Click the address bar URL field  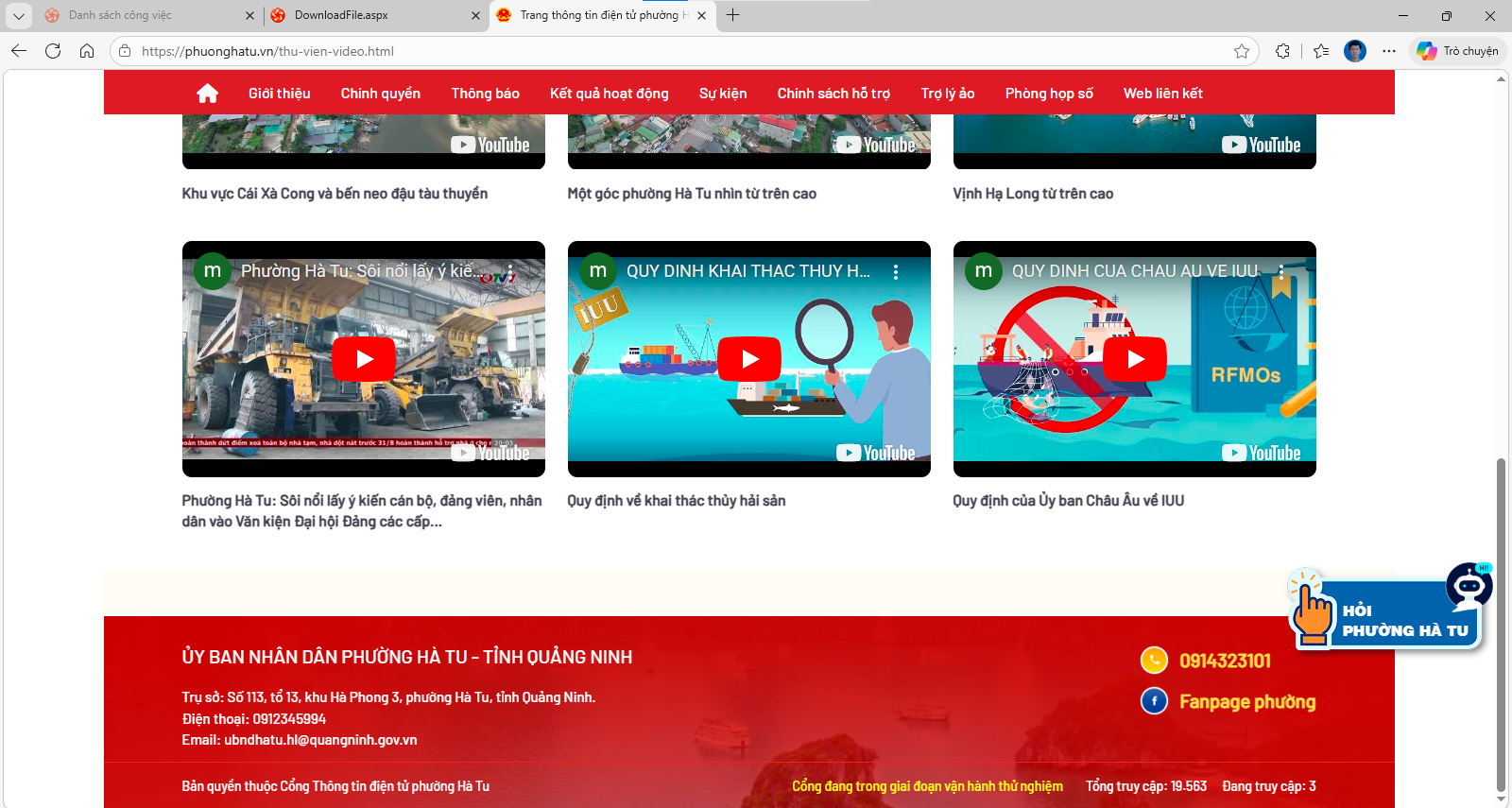point(661,51)
